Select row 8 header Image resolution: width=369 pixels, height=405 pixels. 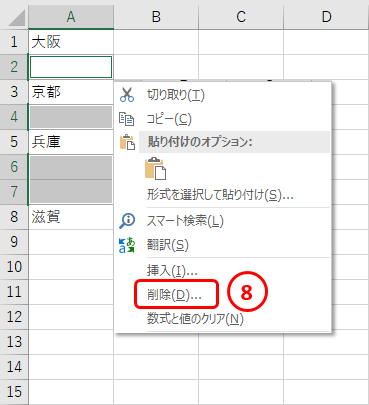[x=14, y=217]
